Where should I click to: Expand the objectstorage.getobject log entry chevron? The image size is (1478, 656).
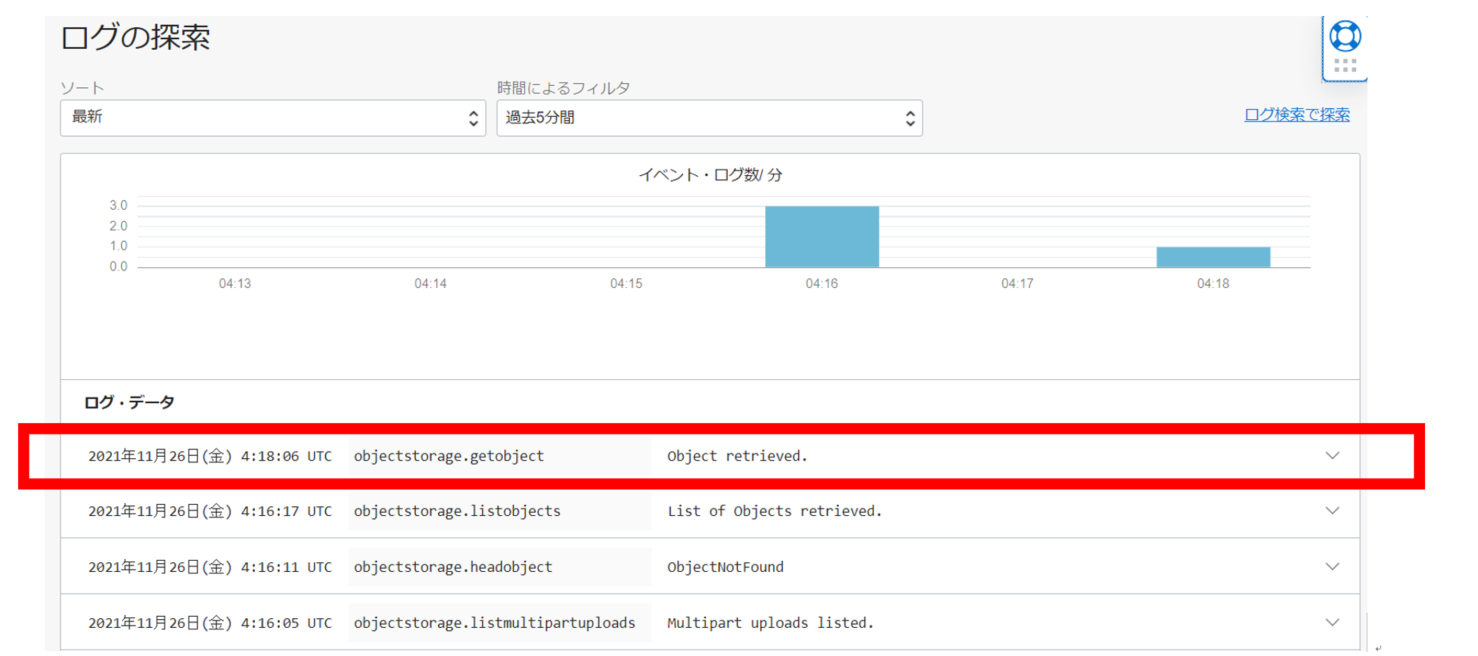coord(1331,456)
